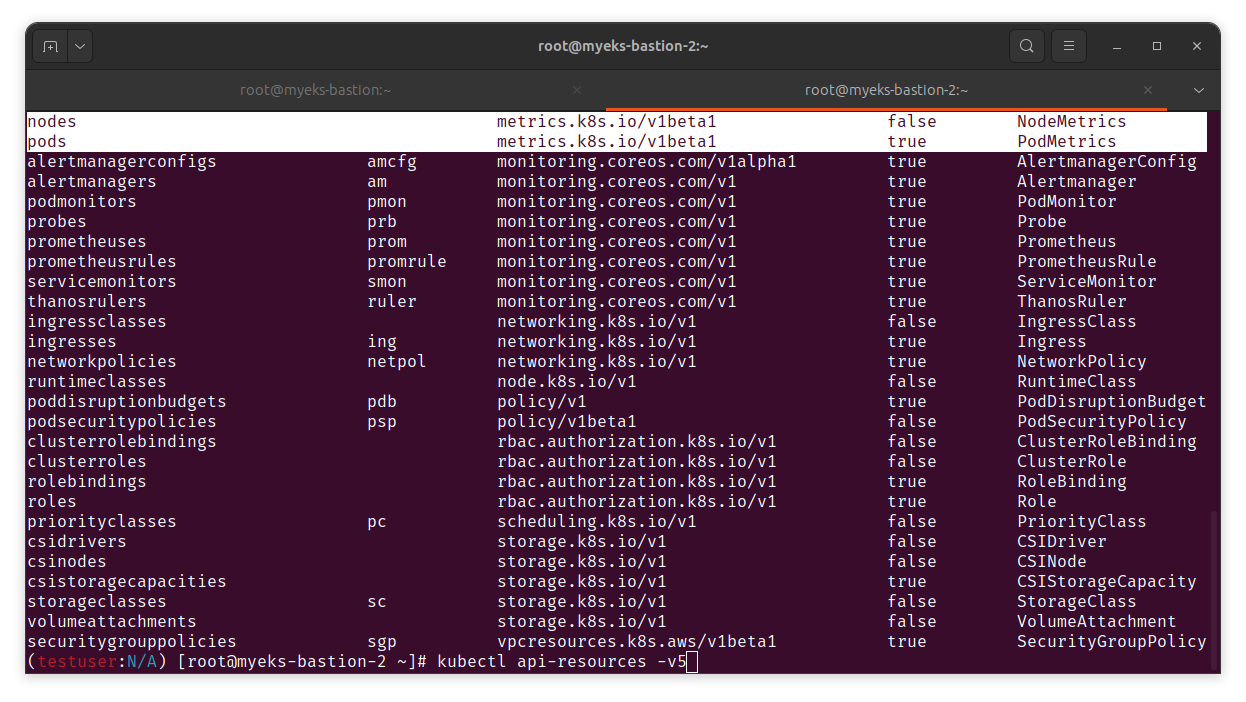The height and width of the screenshot is (702, 1246).
Task: Click the 'psp' shortname
Action: point(382,421)
